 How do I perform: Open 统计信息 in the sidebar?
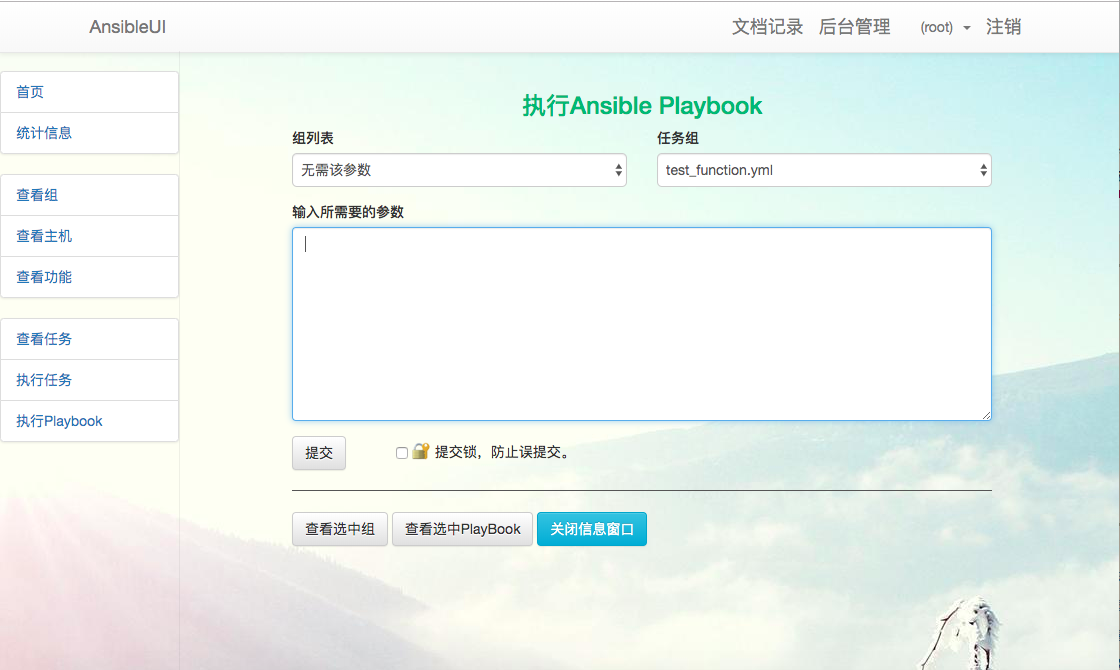[x=89, y=133]
